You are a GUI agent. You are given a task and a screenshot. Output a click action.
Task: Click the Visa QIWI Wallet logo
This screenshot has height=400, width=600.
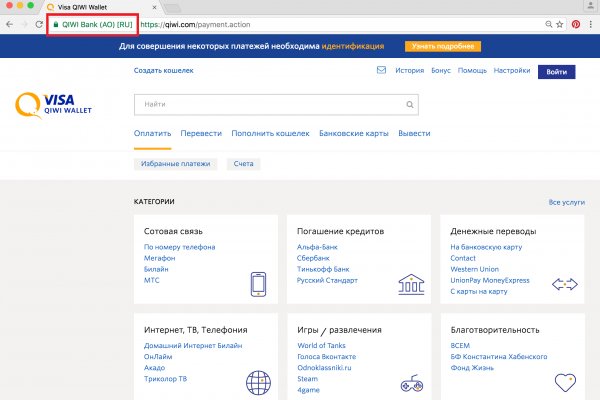tap(55, 106)
